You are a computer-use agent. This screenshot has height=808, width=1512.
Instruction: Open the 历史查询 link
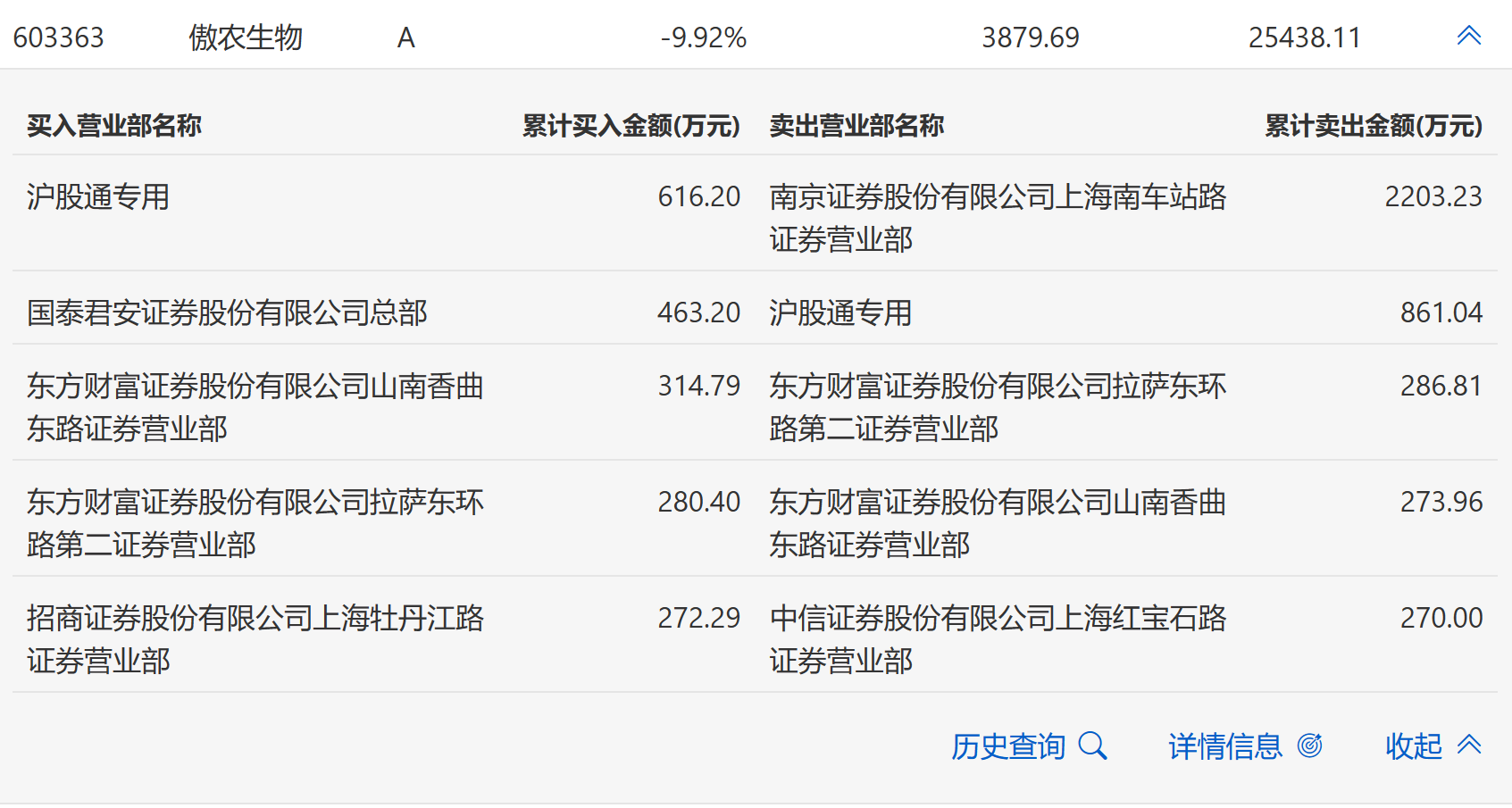point(1008,746)
